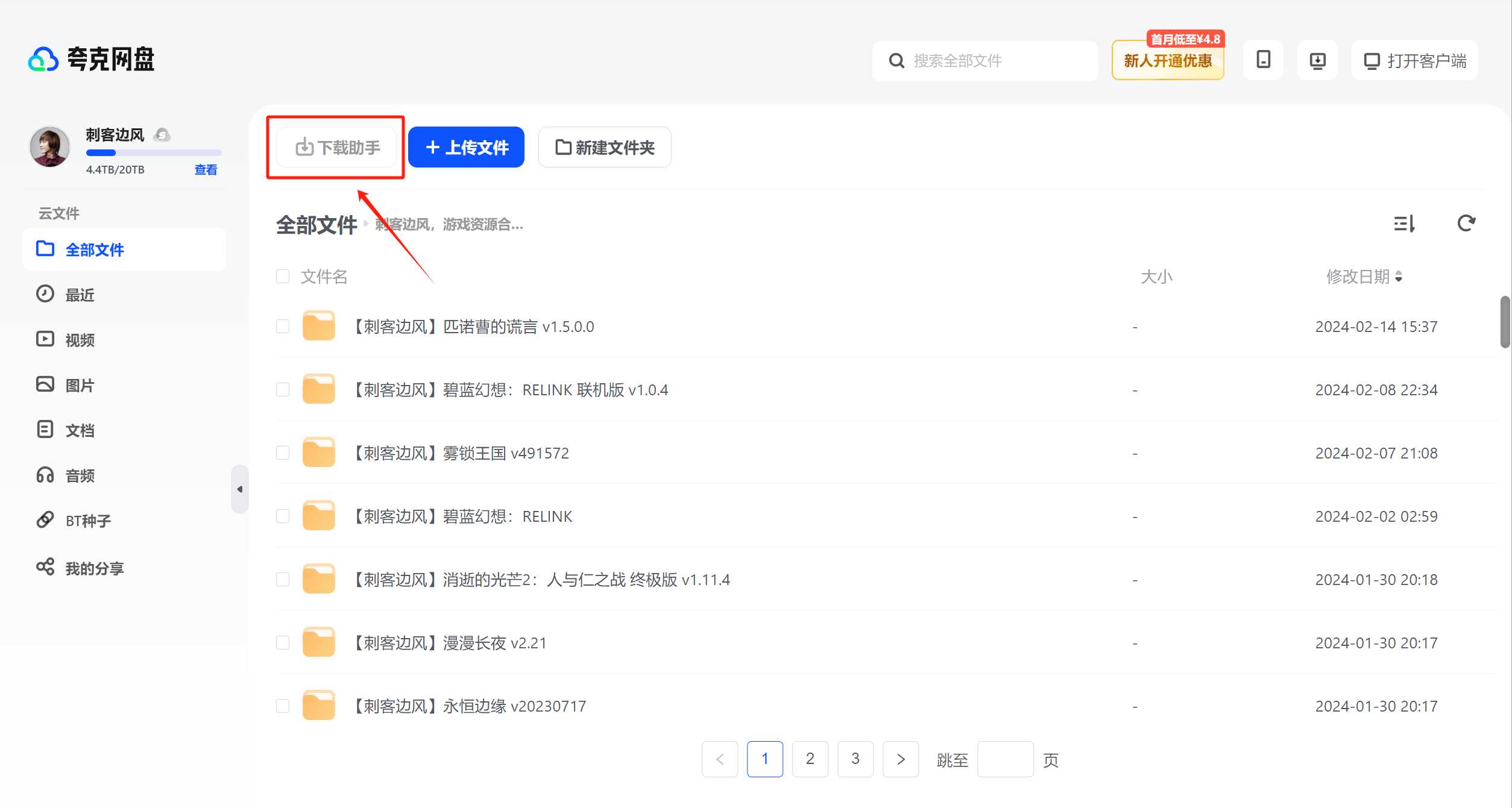The width and height of the screenshot is (1512, 808).
Task: Select 全部文件 in the sidebar
Action: coord(124,249)
